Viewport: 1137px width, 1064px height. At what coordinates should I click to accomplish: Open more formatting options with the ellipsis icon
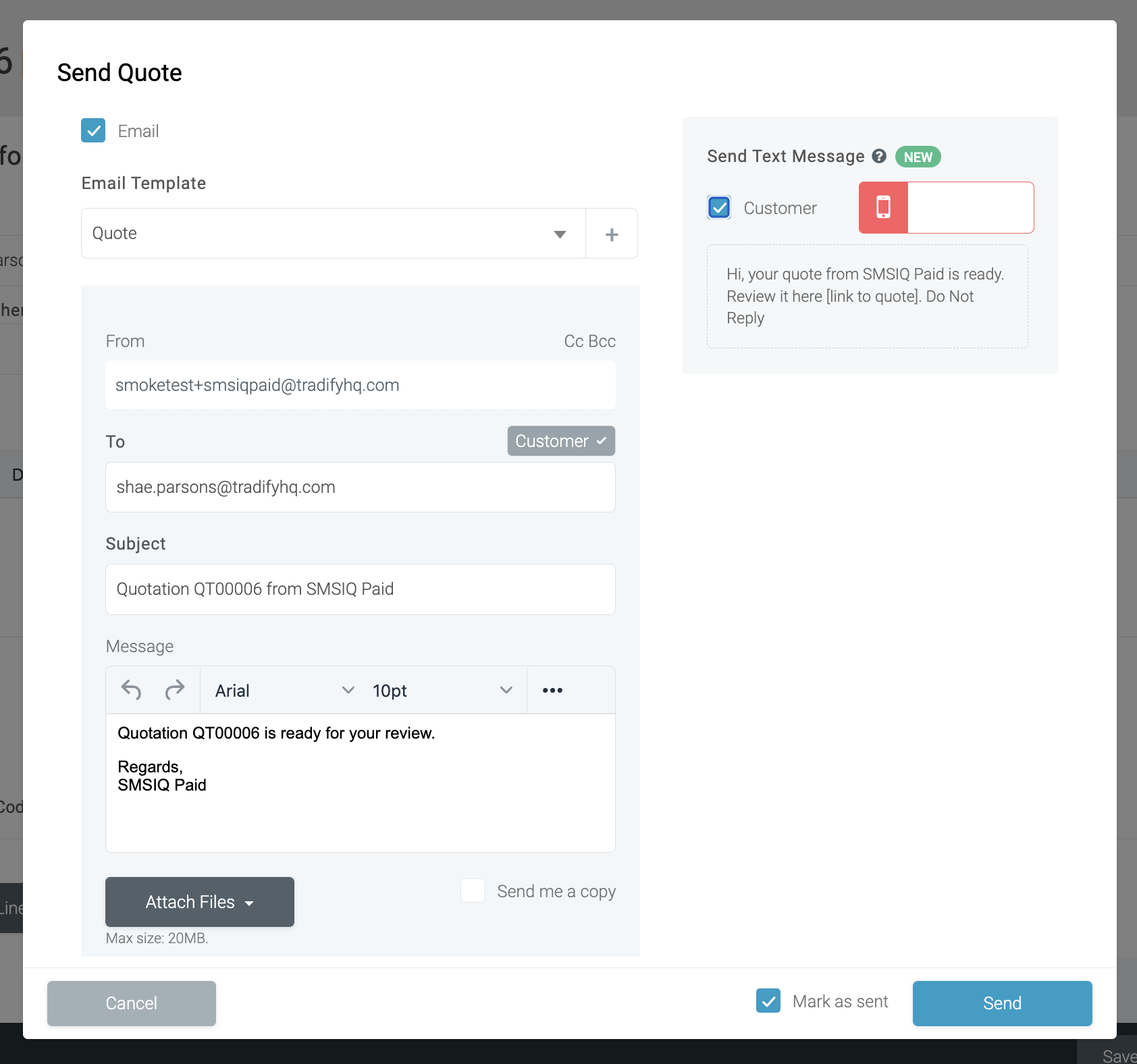click(553, 690)
